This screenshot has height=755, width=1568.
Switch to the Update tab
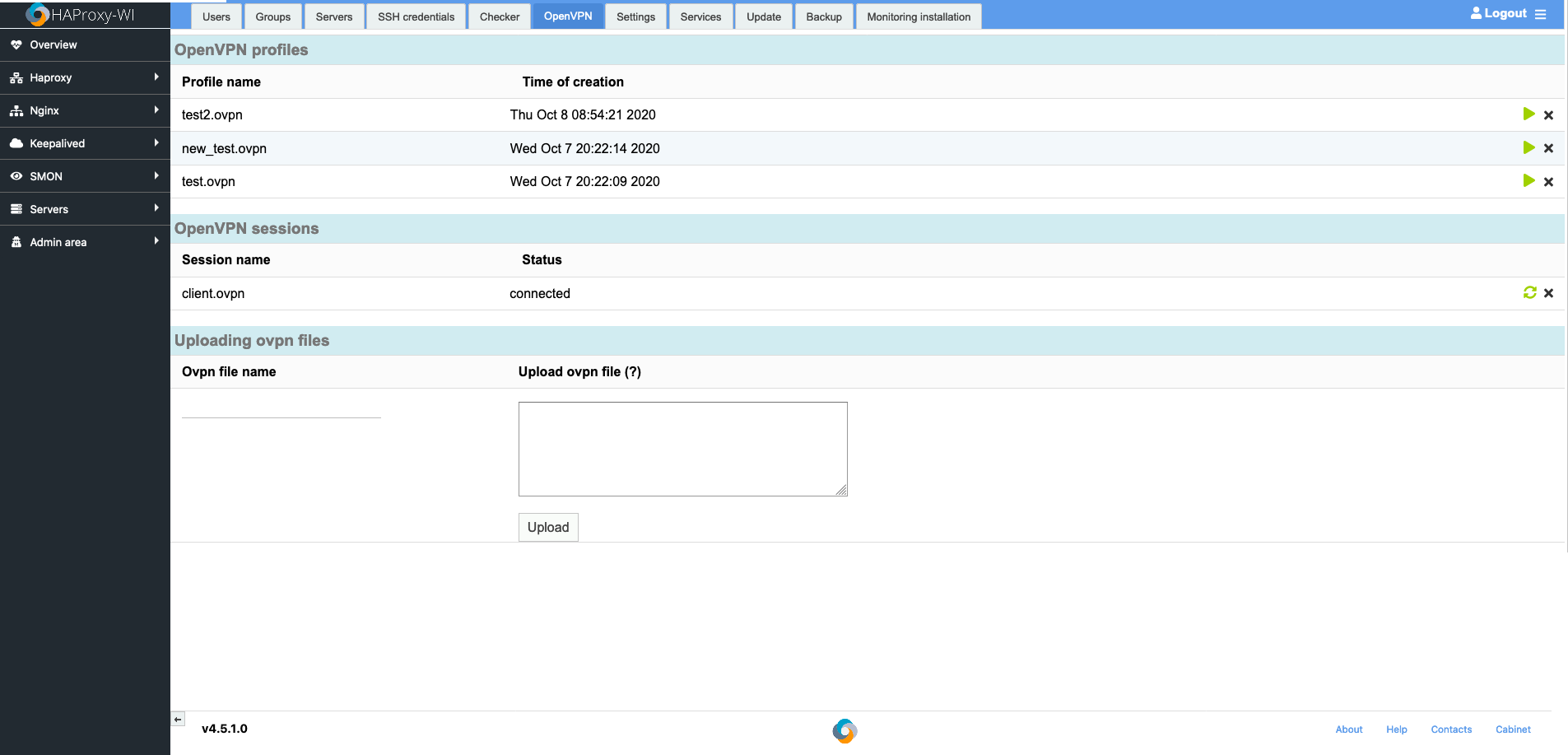(x=764, y=16)
